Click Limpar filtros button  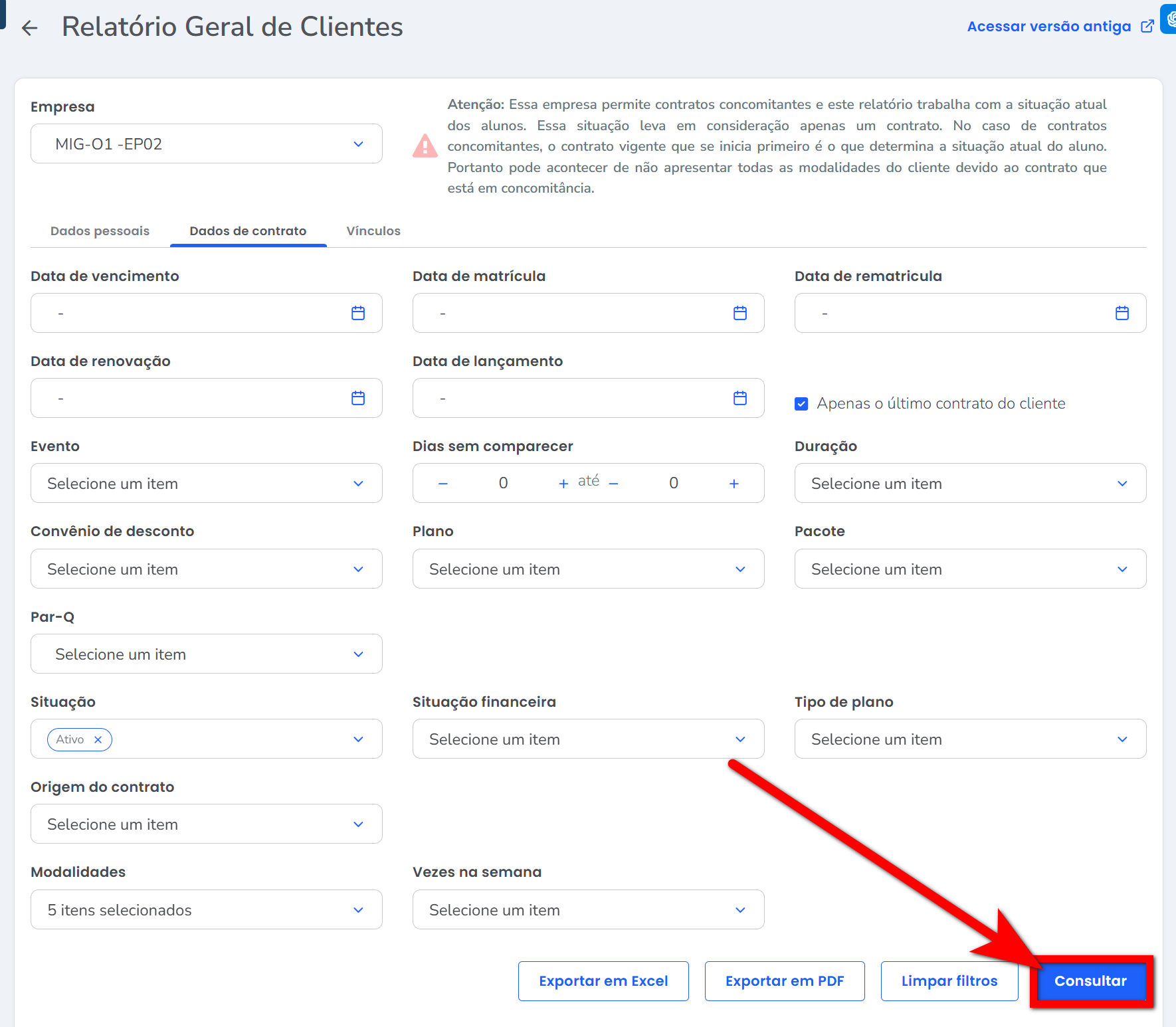(949, 981)
